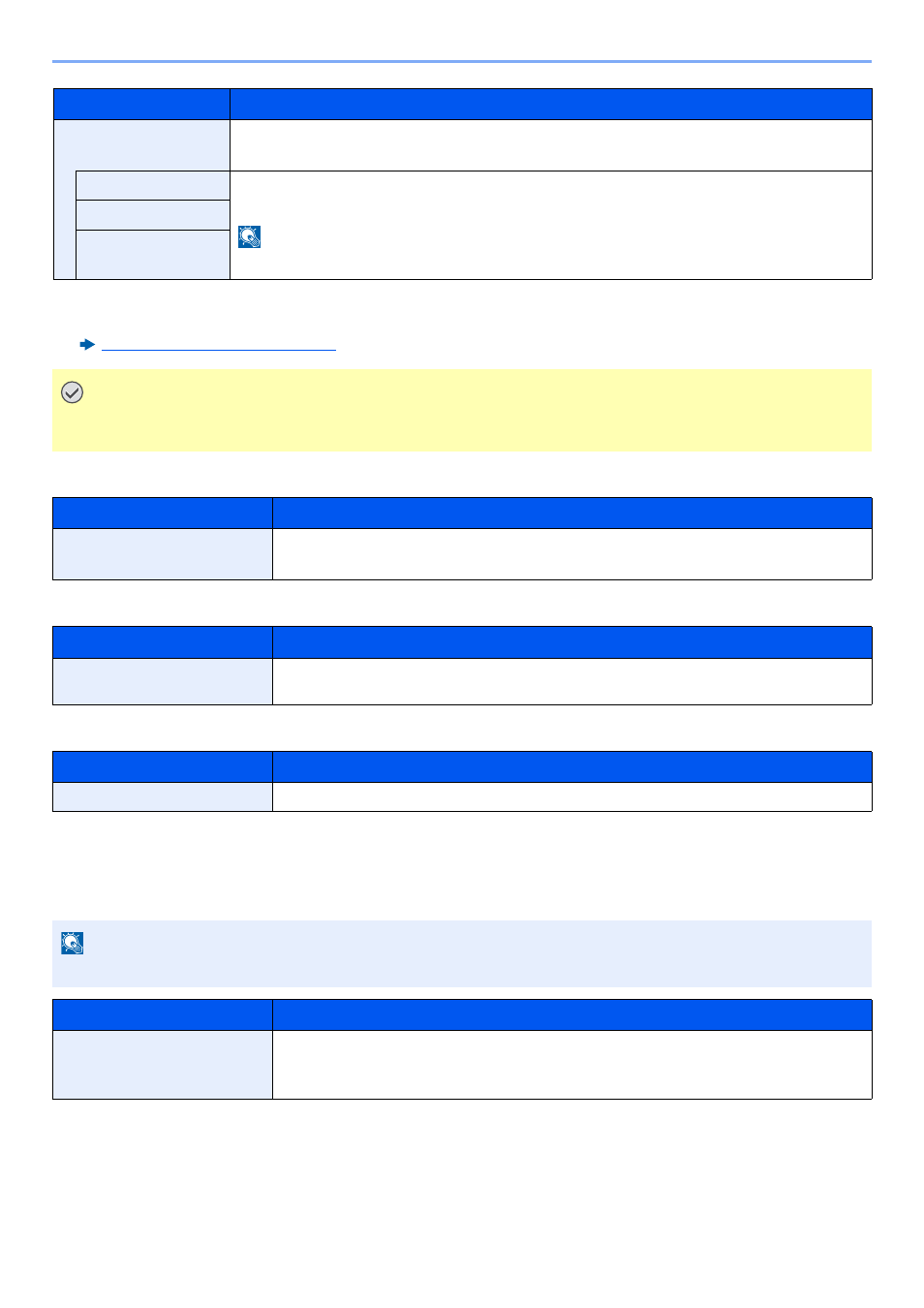Select the first table's wide right header cell

coord(551,104)
